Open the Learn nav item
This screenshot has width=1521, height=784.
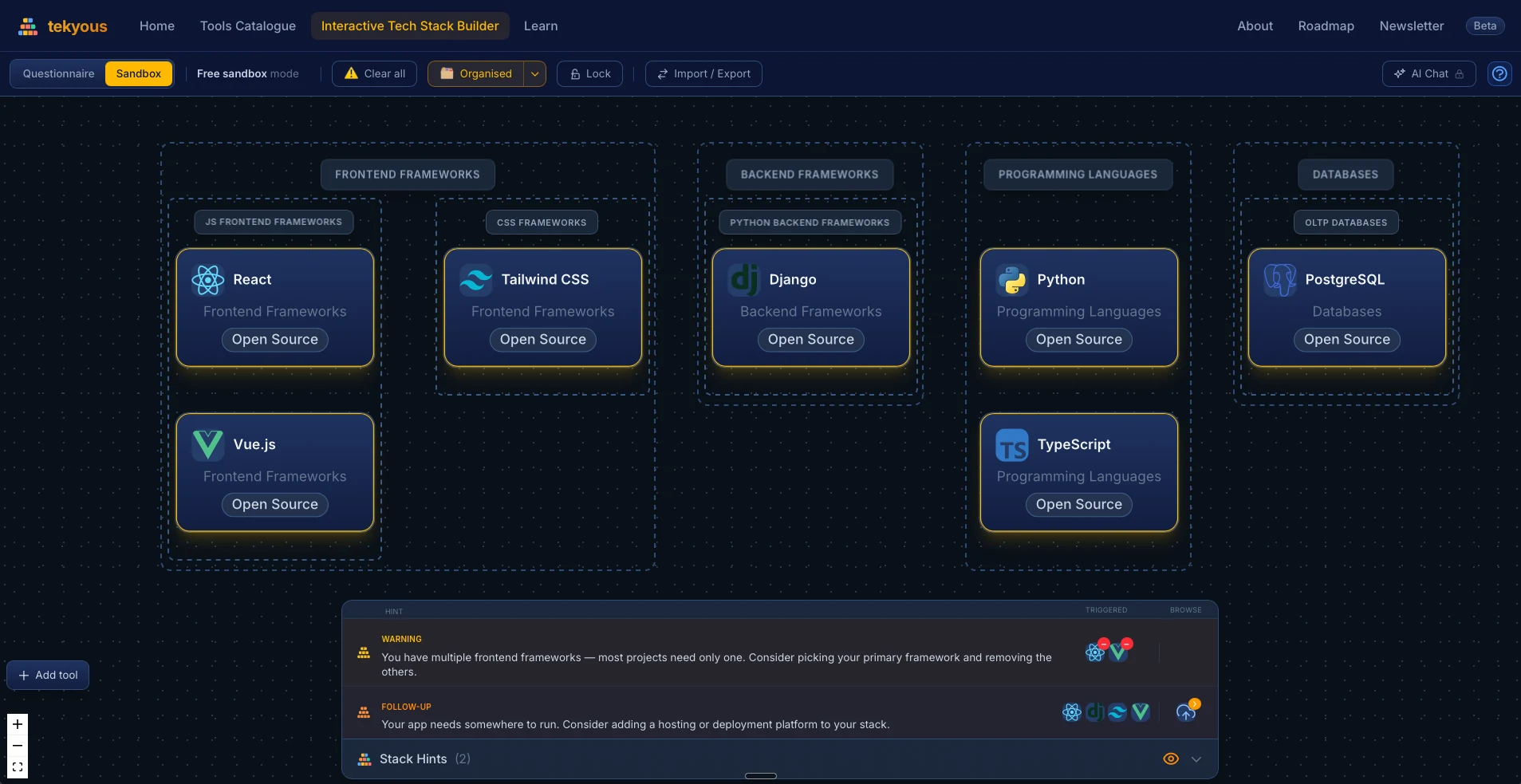click(x=541, y=26)
